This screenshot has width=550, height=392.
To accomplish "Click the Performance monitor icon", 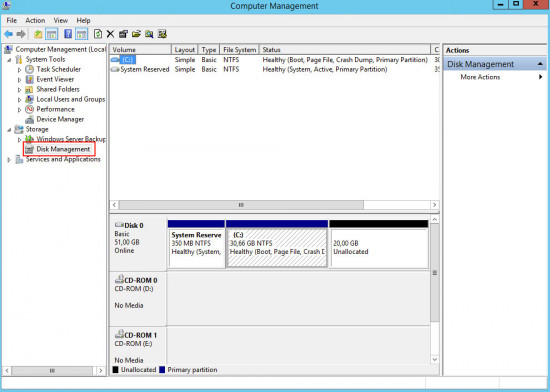I will (29, 109).
